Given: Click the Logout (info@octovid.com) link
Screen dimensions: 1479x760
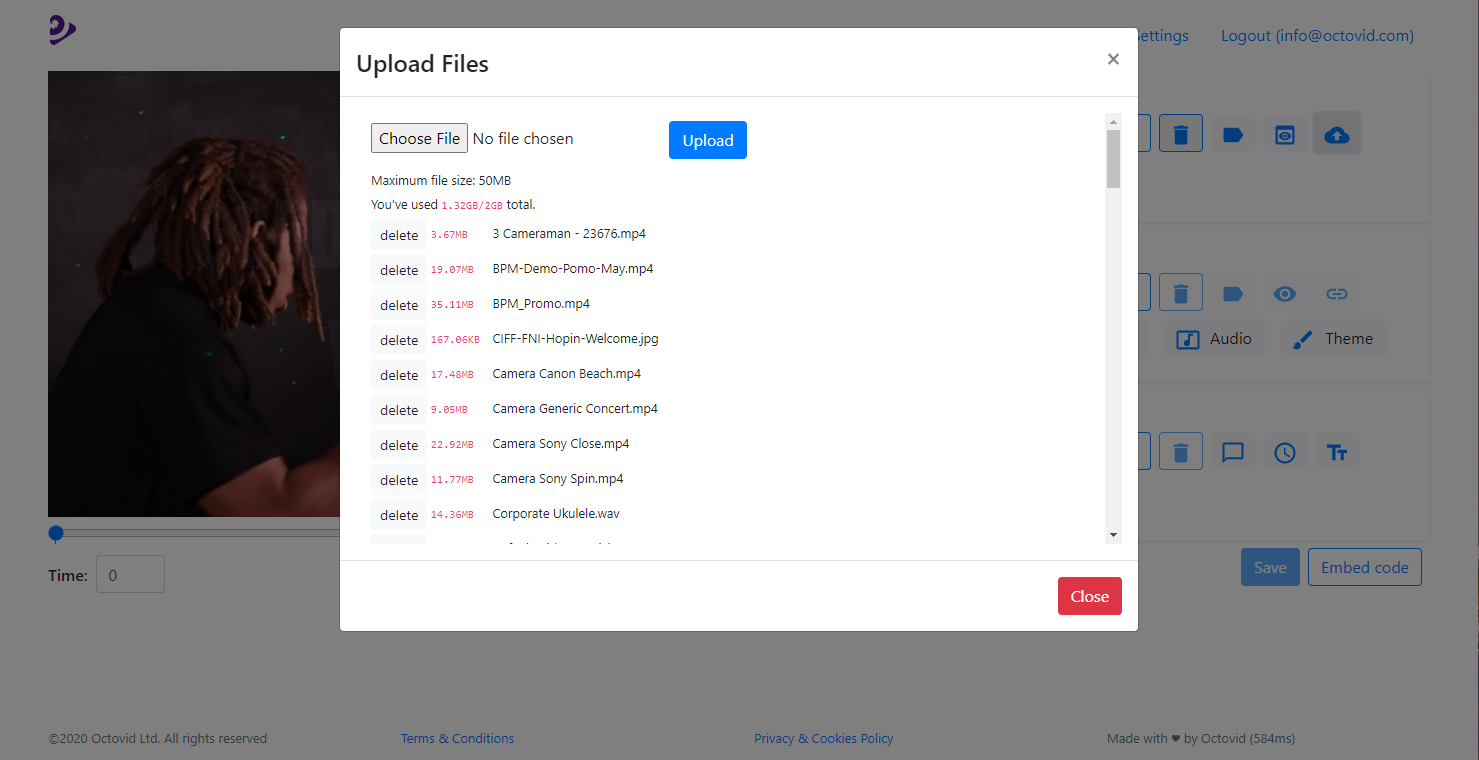Looking at the screenshot, I should [1317, 36].
